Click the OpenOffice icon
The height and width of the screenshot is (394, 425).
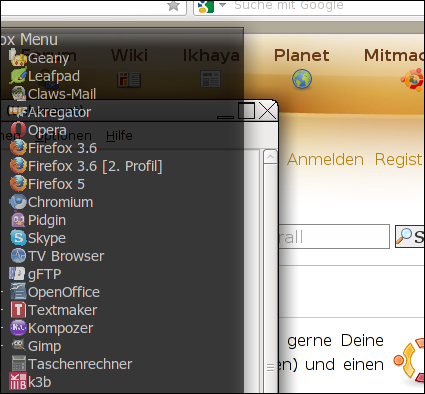[18, 292]
